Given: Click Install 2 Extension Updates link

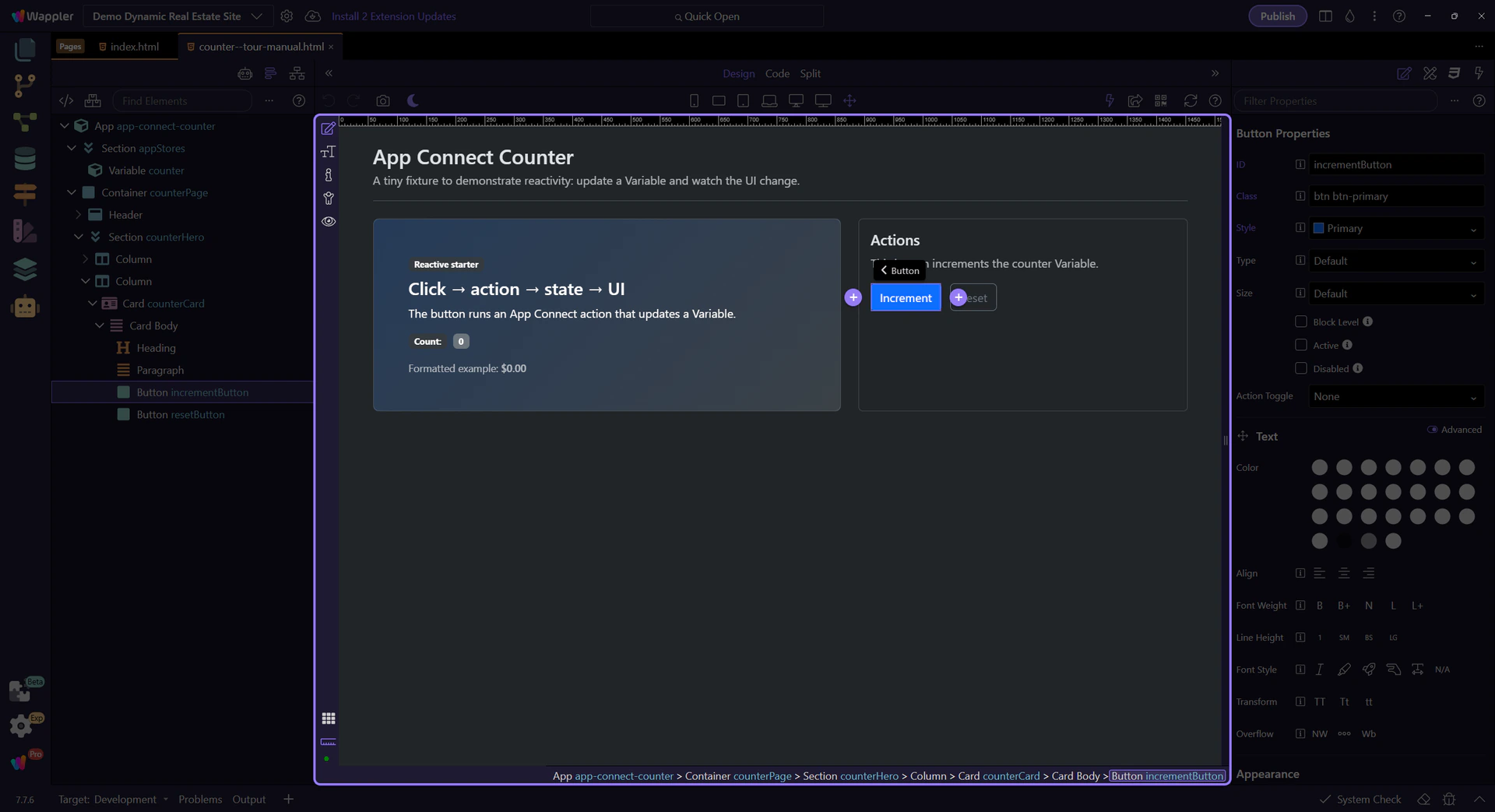Looking at the screenshot, I should tap(393, 16).
